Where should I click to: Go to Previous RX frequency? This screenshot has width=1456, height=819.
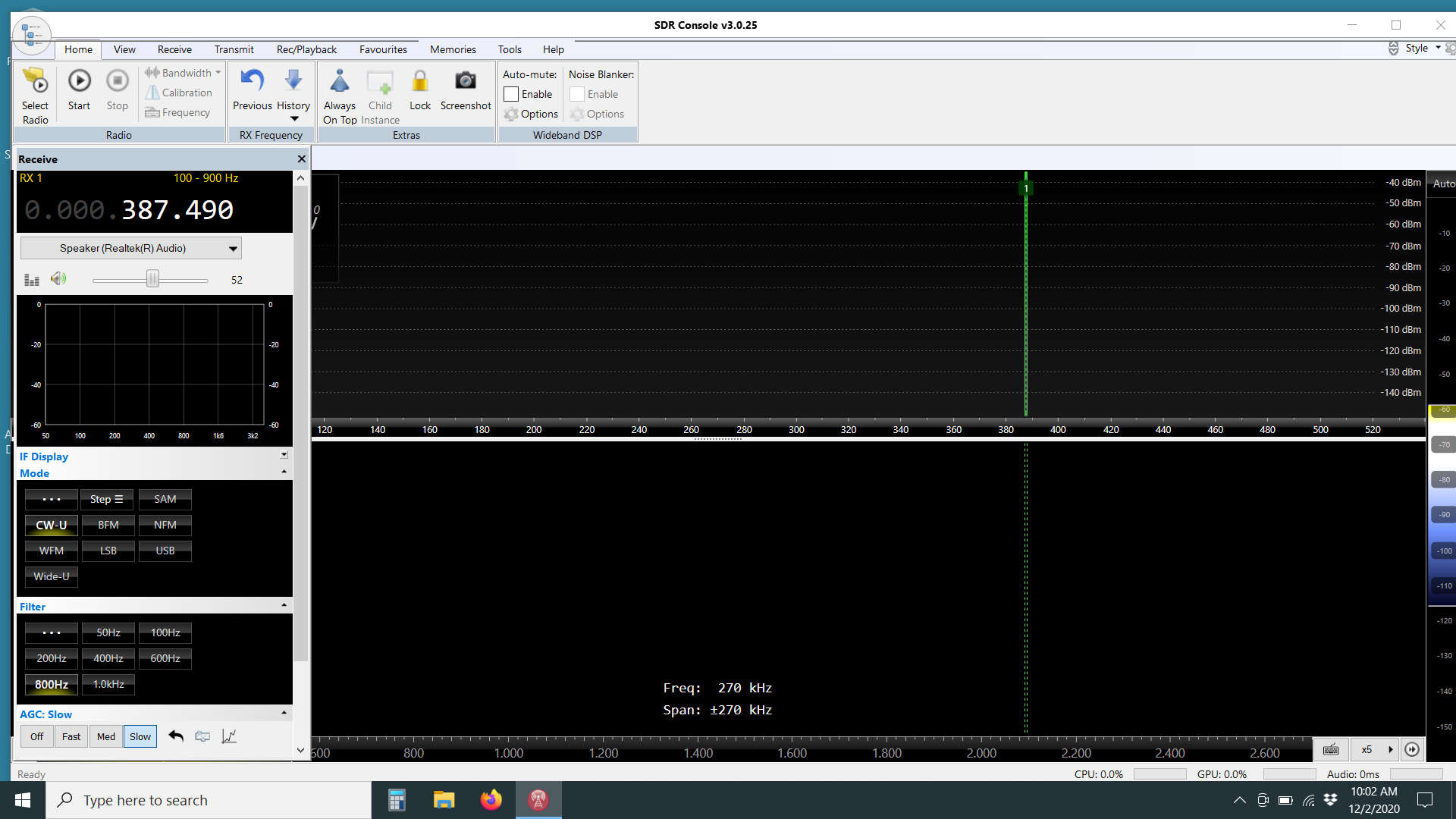click(252, 81)
